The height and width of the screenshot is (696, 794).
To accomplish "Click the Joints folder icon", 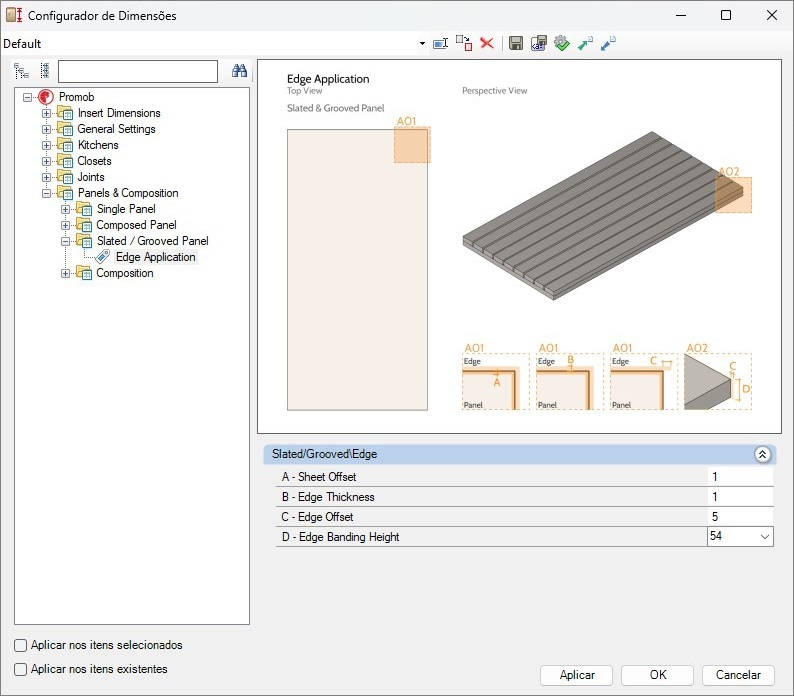I will click(65, 177).
